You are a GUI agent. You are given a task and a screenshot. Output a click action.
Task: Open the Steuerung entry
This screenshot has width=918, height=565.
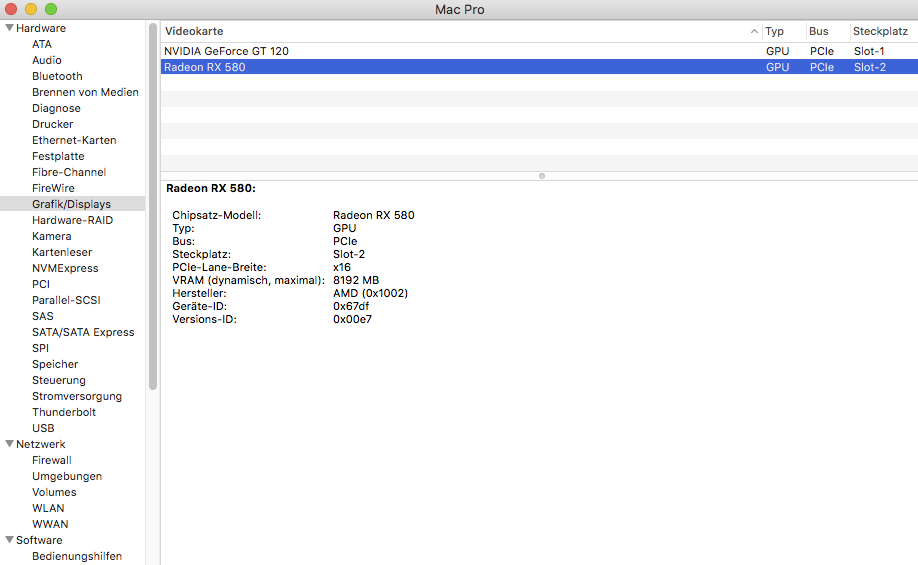pyautogui.click(x=59, y=381)
